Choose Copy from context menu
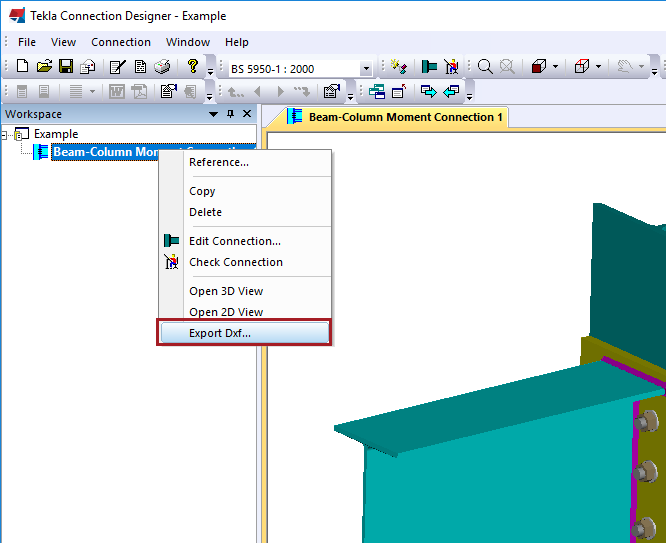 [x=245, y=191]
